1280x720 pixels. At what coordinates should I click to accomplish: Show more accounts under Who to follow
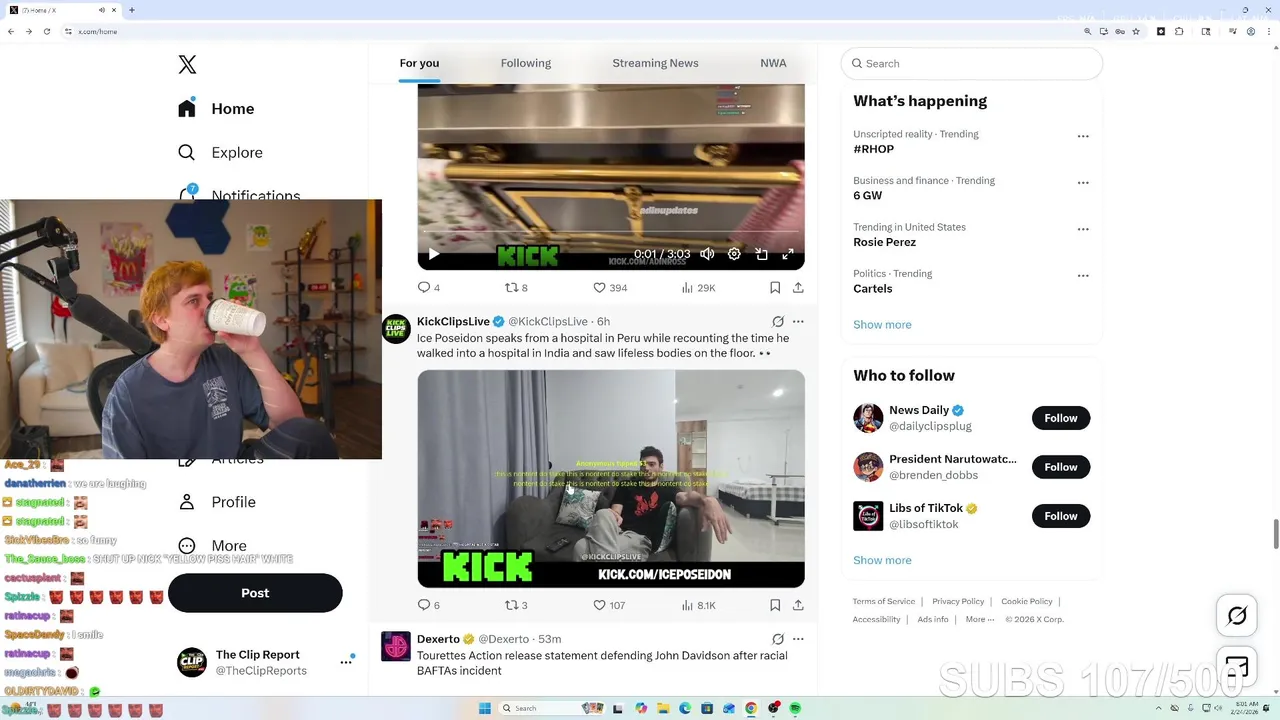(882, 561)
